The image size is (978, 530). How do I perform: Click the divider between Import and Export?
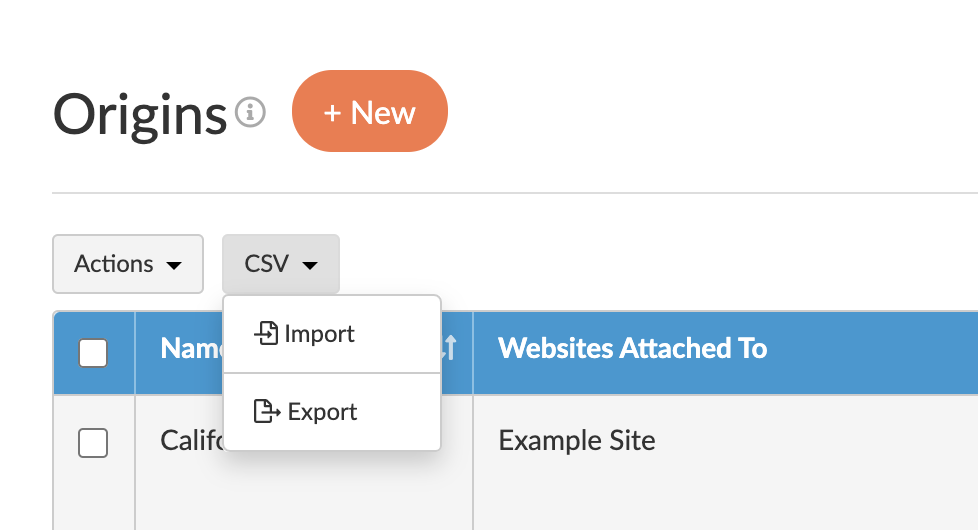(332, 373)
